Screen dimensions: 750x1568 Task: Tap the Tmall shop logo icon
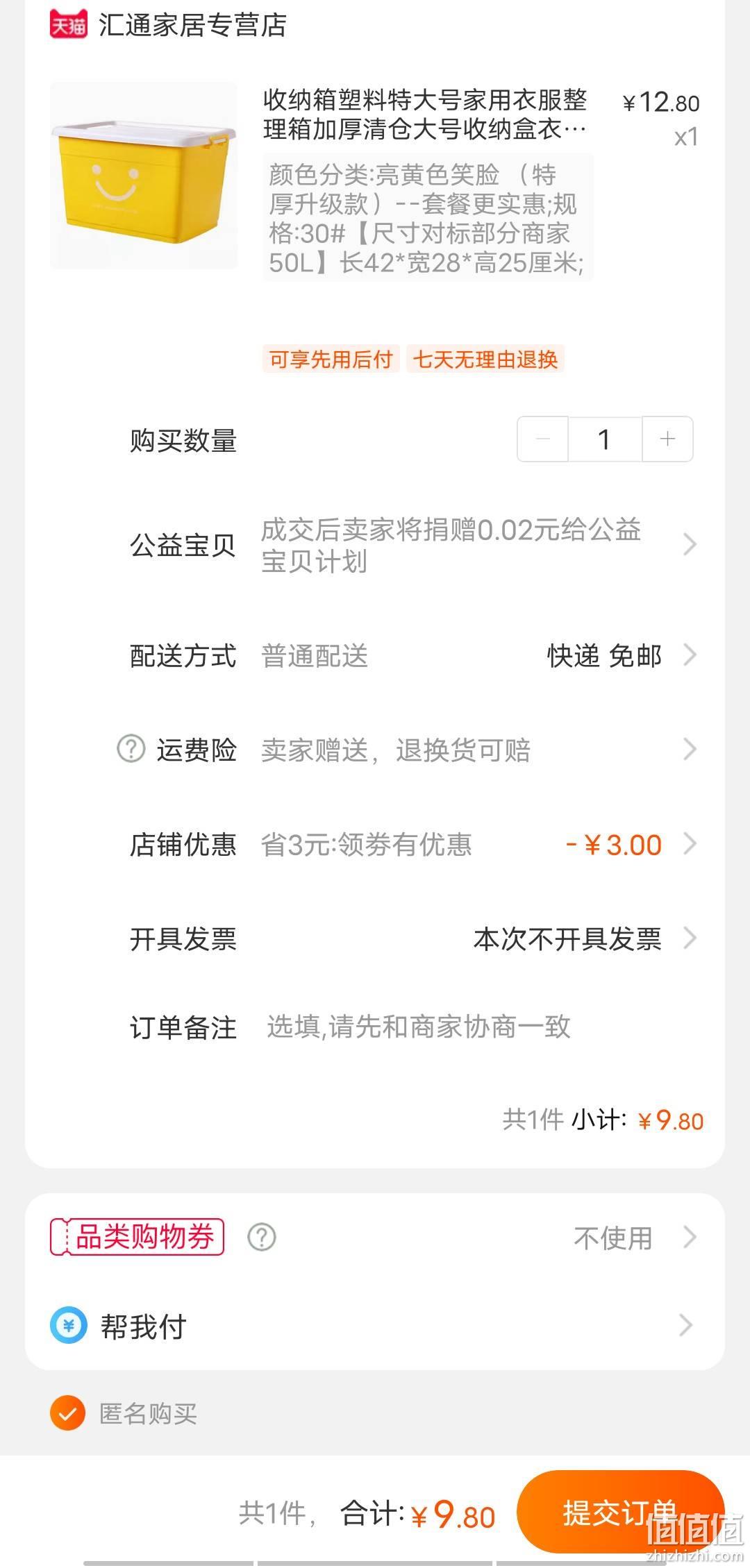pyautogui.click(x=69, y=24)
